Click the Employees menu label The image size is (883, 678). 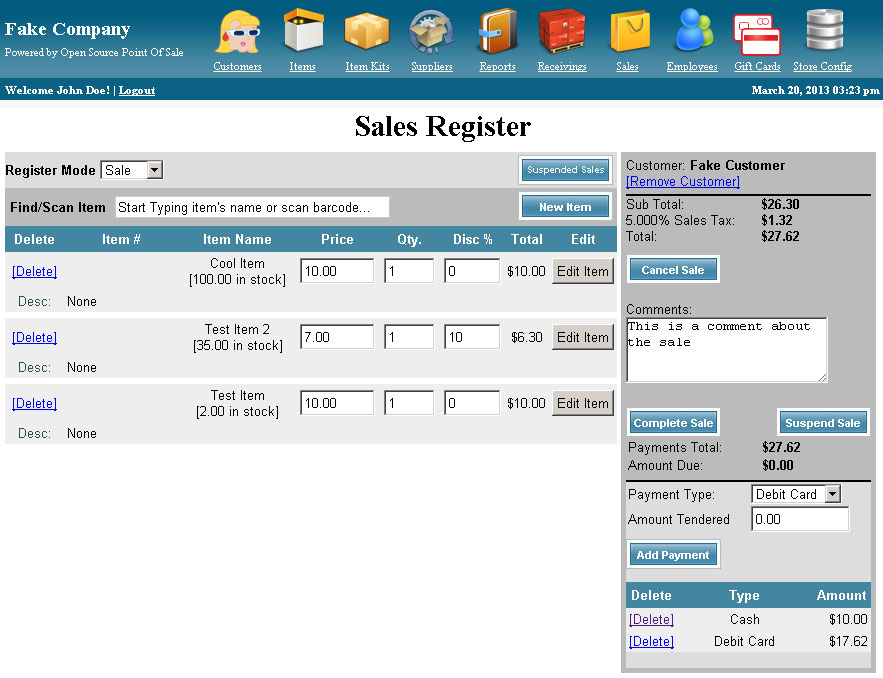692,66
